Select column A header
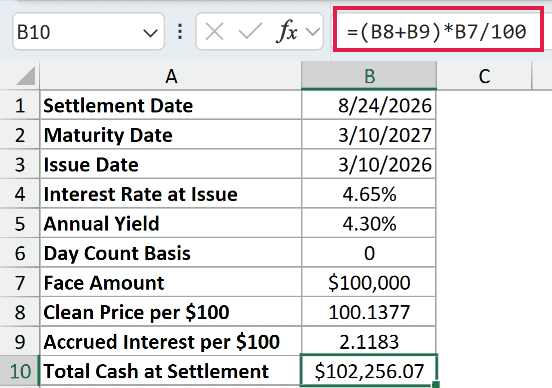 (171, 76)
